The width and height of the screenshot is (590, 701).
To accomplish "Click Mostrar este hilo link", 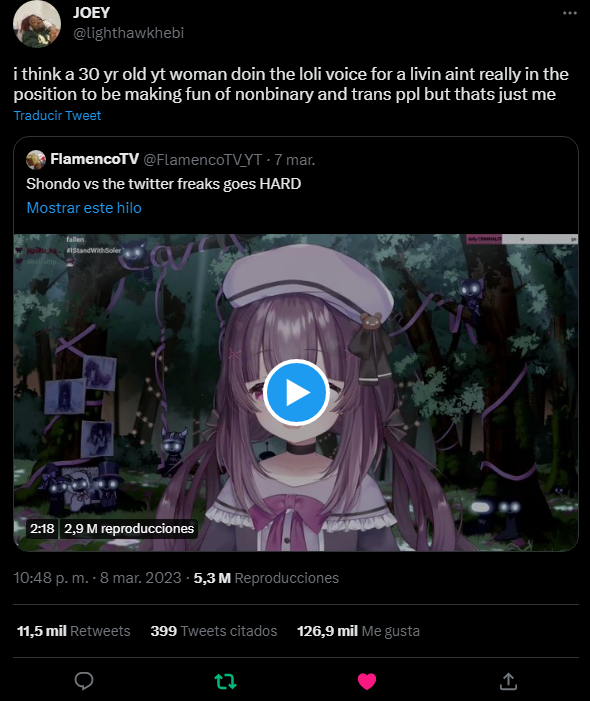I will (84, 208).
